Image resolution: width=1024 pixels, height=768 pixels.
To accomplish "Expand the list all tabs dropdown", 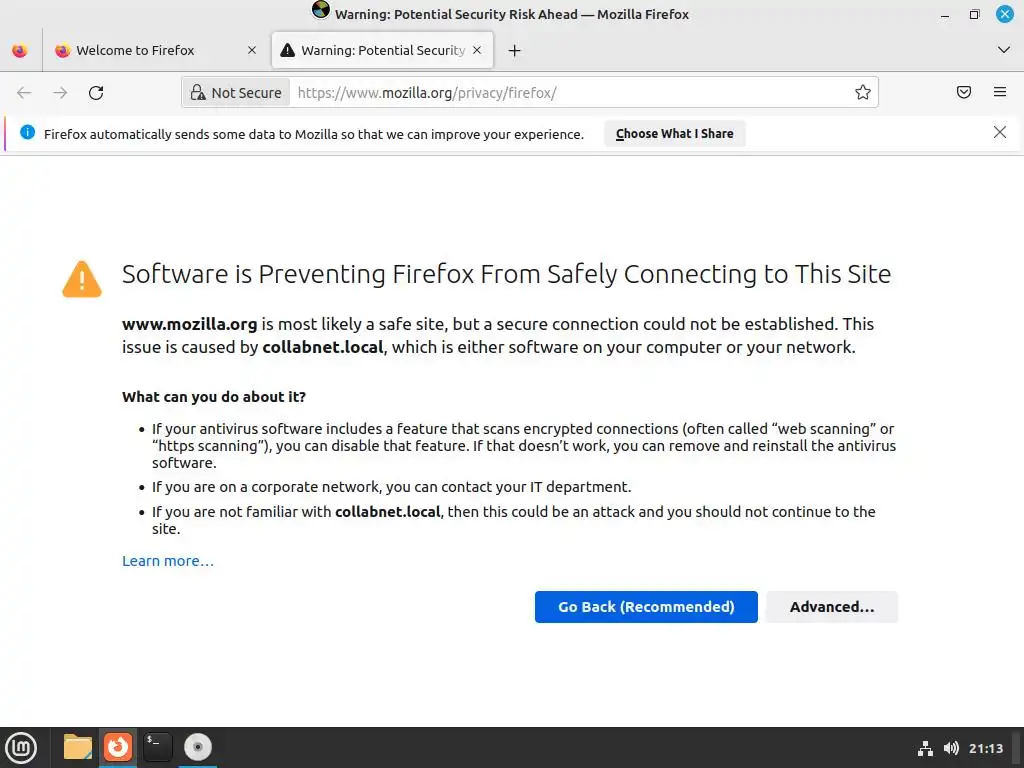I will click(x=1004, y=51).
